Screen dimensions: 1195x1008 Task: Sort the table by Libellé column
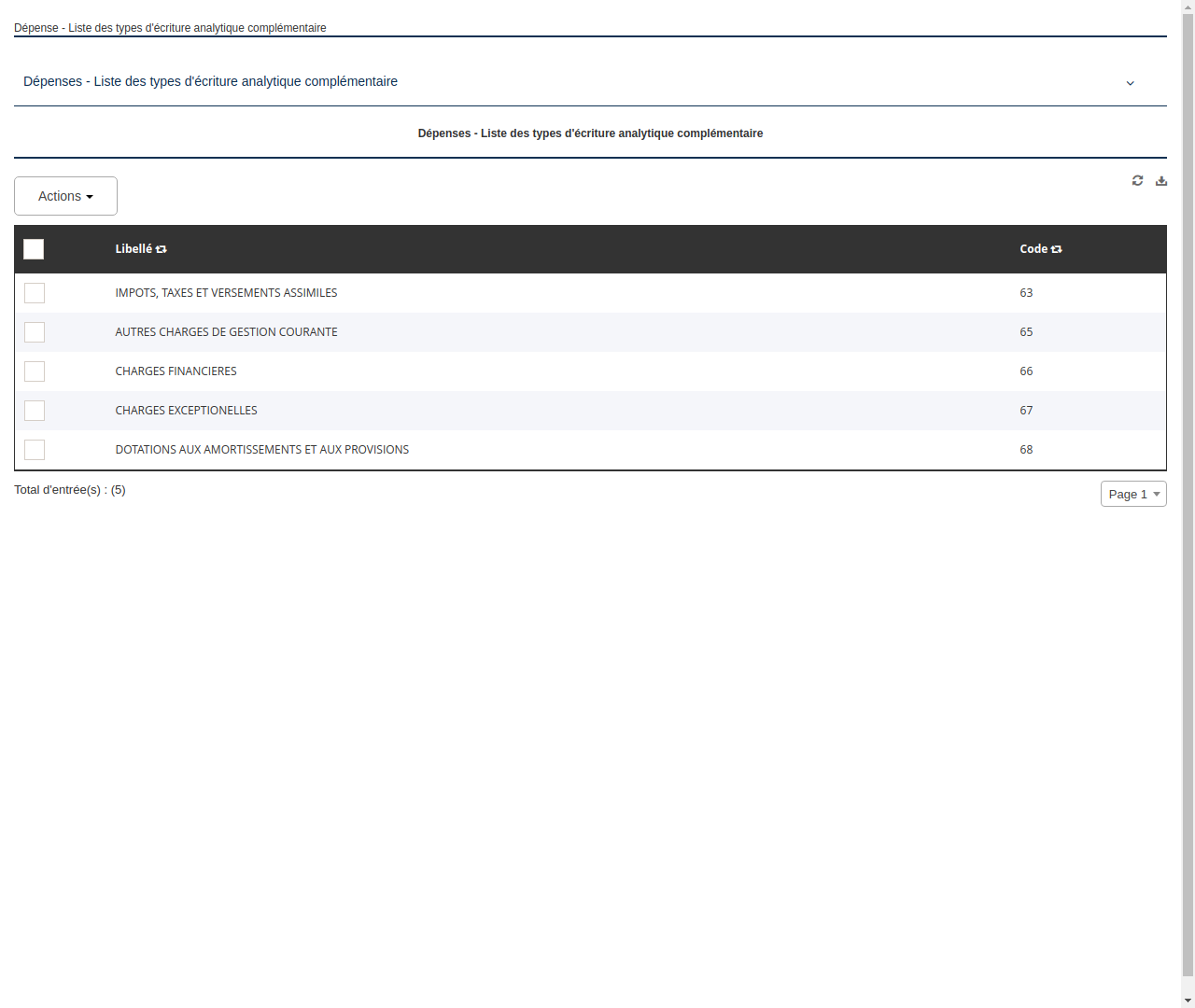tap(161, 249)
